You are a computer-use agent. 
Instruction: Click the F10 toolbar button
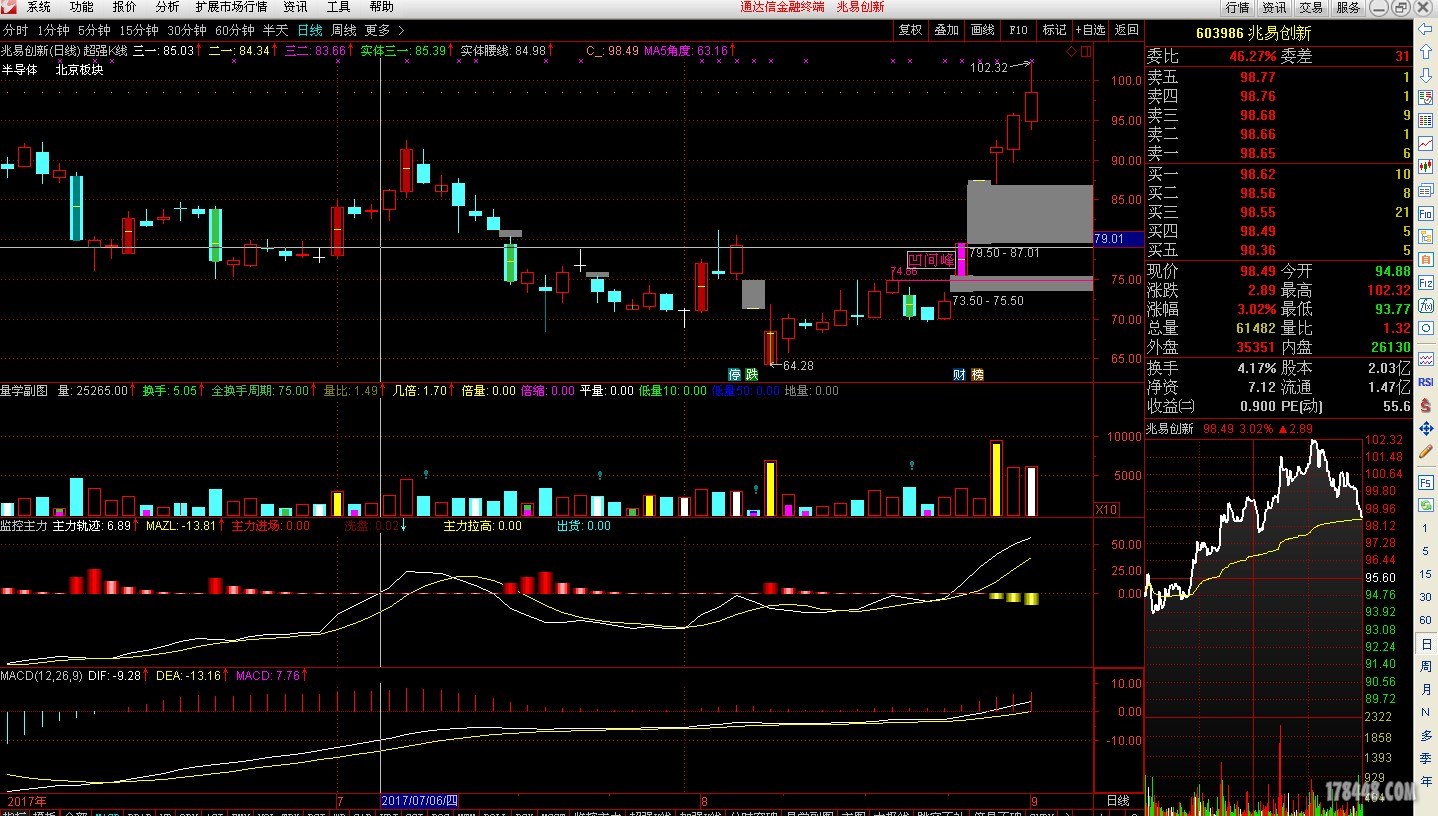point(1018,30)
